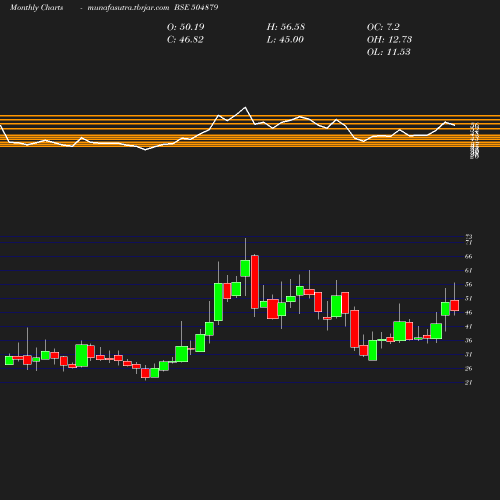Click the low value "L: 45.00"
Screen dimensions: 500x500
pyautogui.click(x=285, y=40)
